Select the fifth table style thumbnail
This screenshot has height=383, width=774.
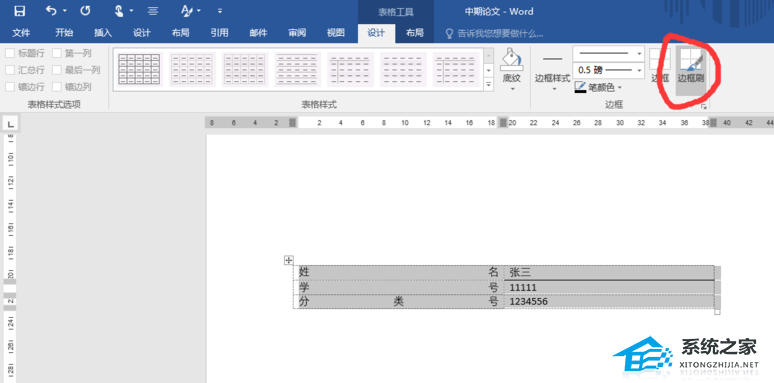(x=350, y=70)
